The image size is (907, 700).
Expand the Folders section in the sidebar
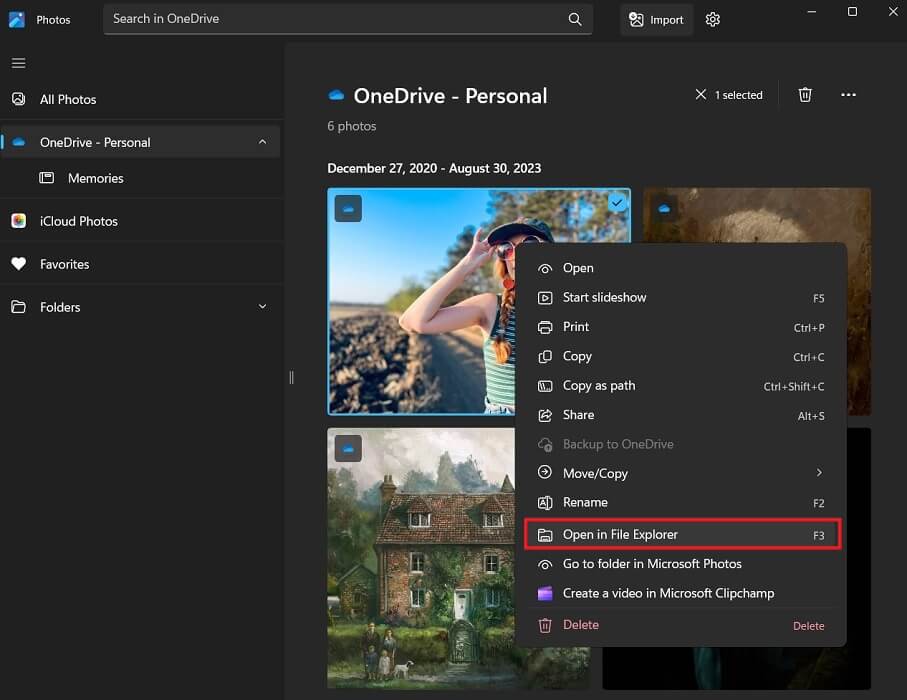tap(261, 307)
